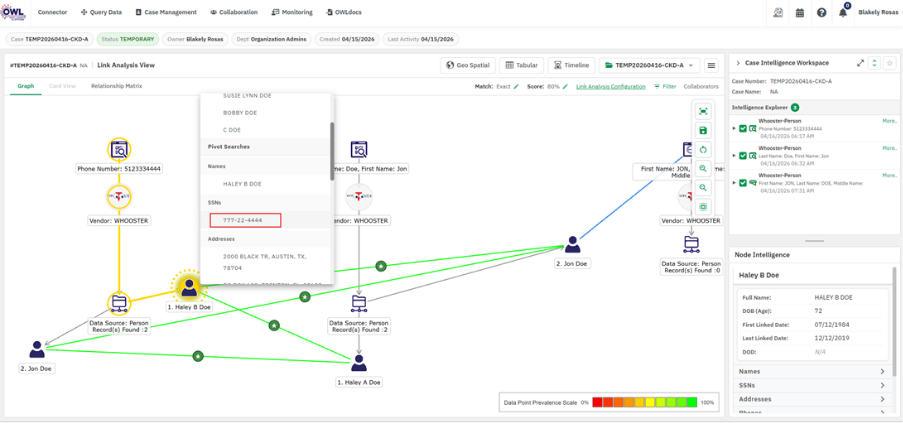Refresh the graph with the circular arrow icon
The width and height of the screenshot is (903, 423).
click(703, 150)
